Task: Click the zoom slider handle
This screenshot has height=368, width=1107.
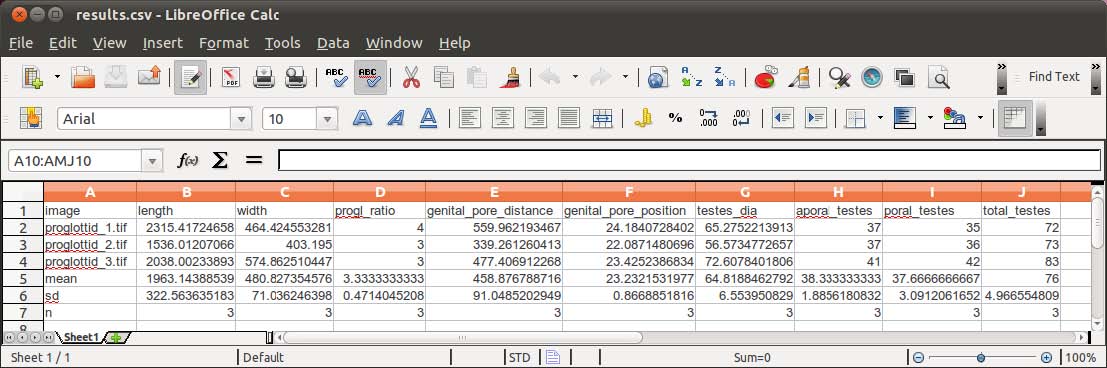Action: 981,357
